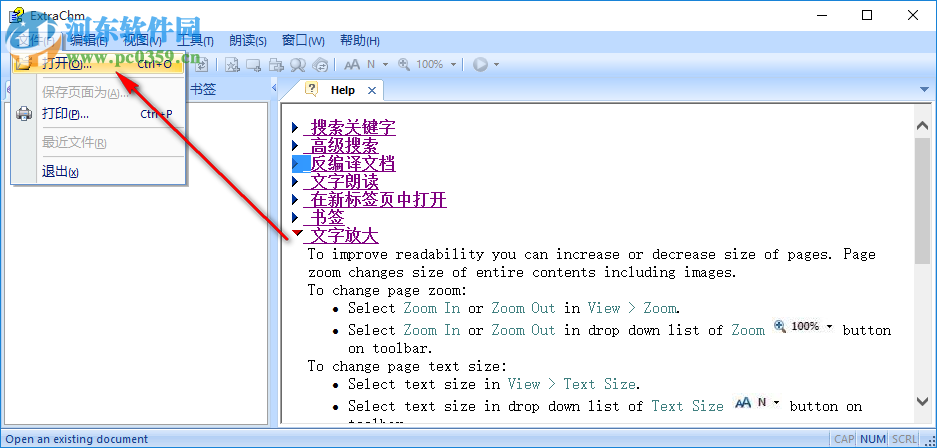Screen dimensions: 937x448
Task: Choose 退出(X) from the file menu
Action: [x=98, y=171]
